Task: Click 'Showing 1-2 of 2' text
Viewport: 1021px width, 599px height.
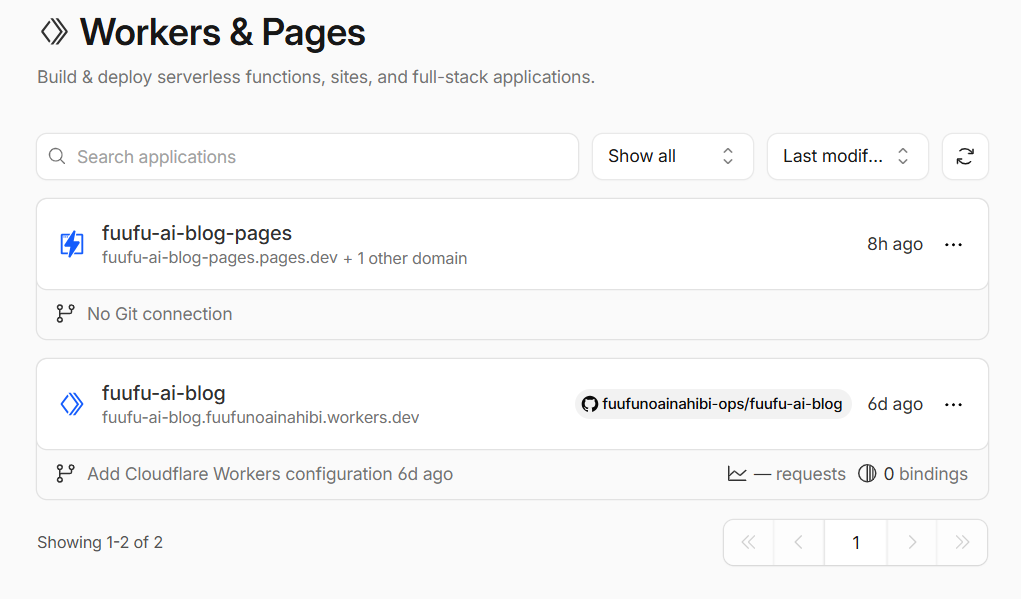Action: point(100,542)
